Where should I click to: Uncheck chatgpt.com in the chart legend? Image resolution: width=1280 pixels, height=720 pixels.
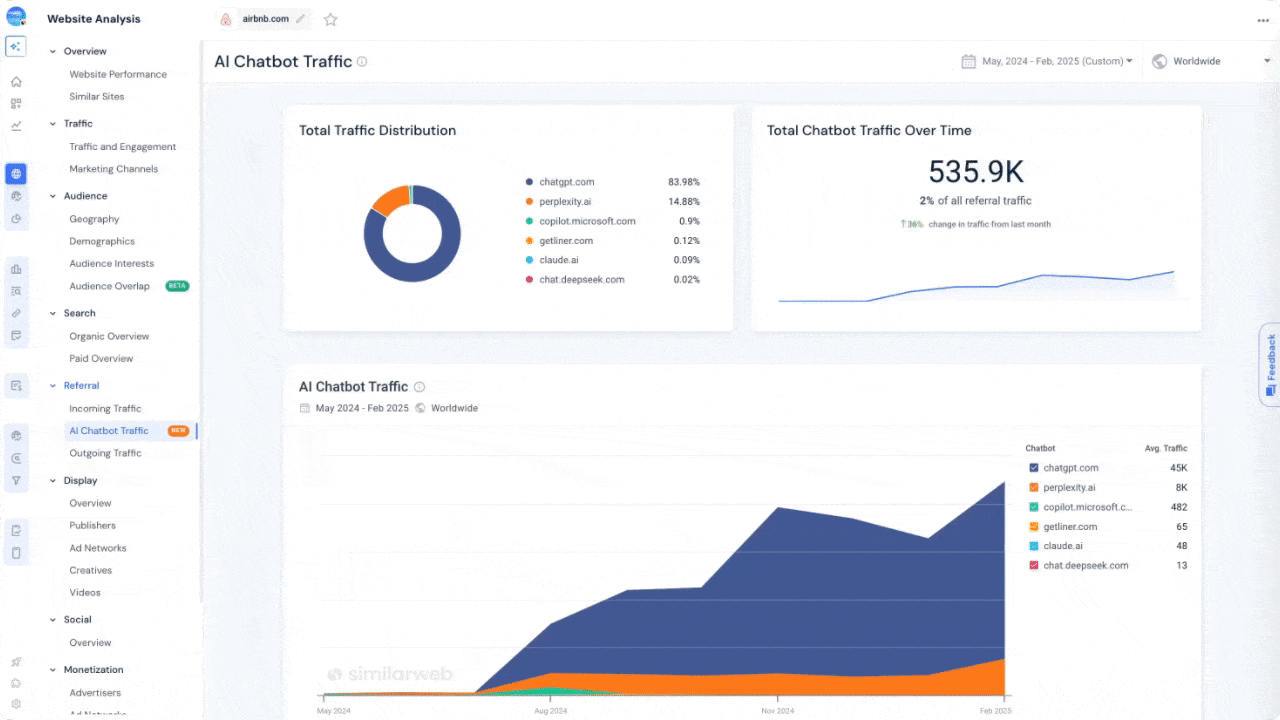(x=1033, y=467)
